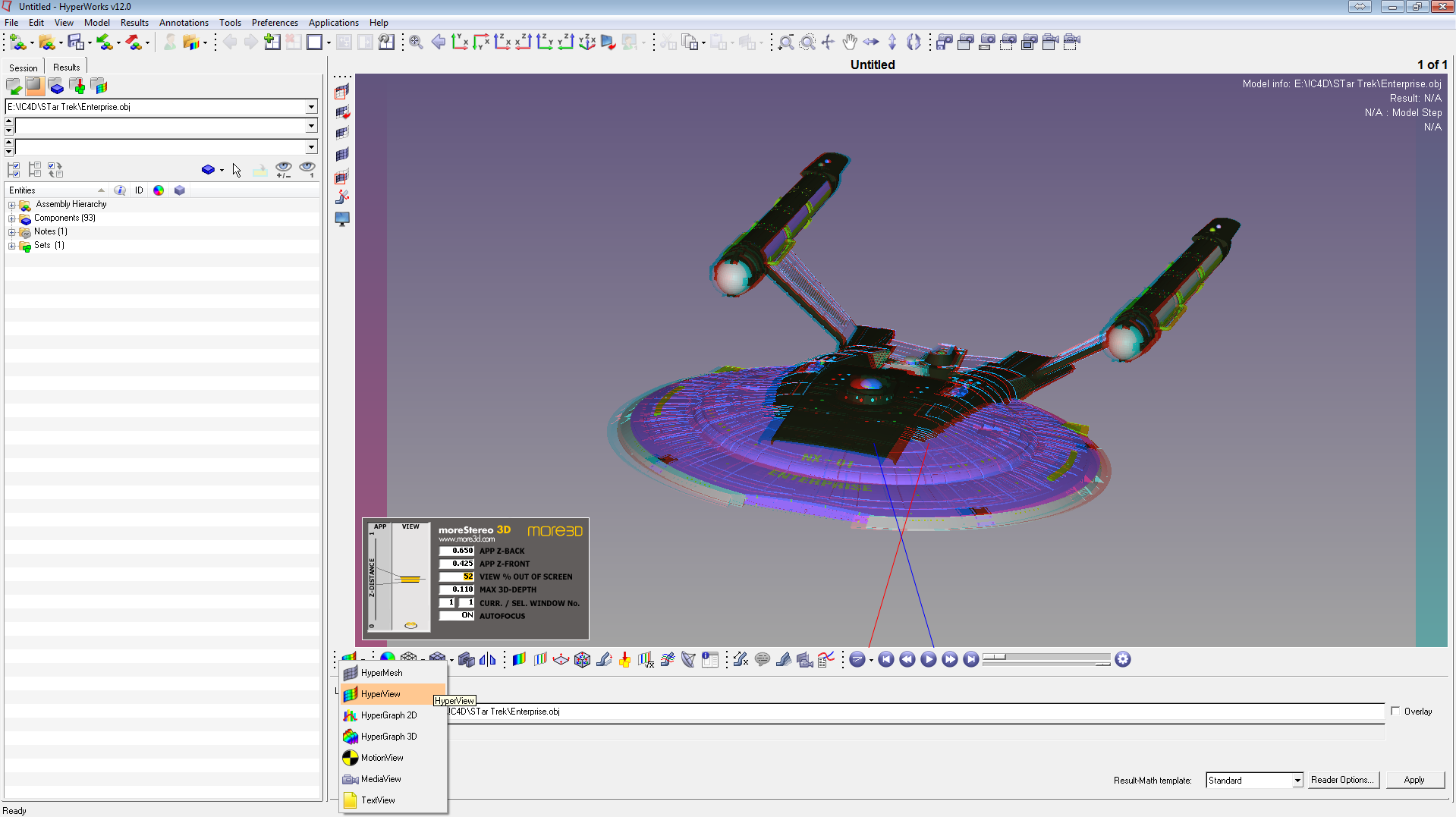
Task: Toggle the ID column header
Action: pyautogui.click(x=139, y=190)
